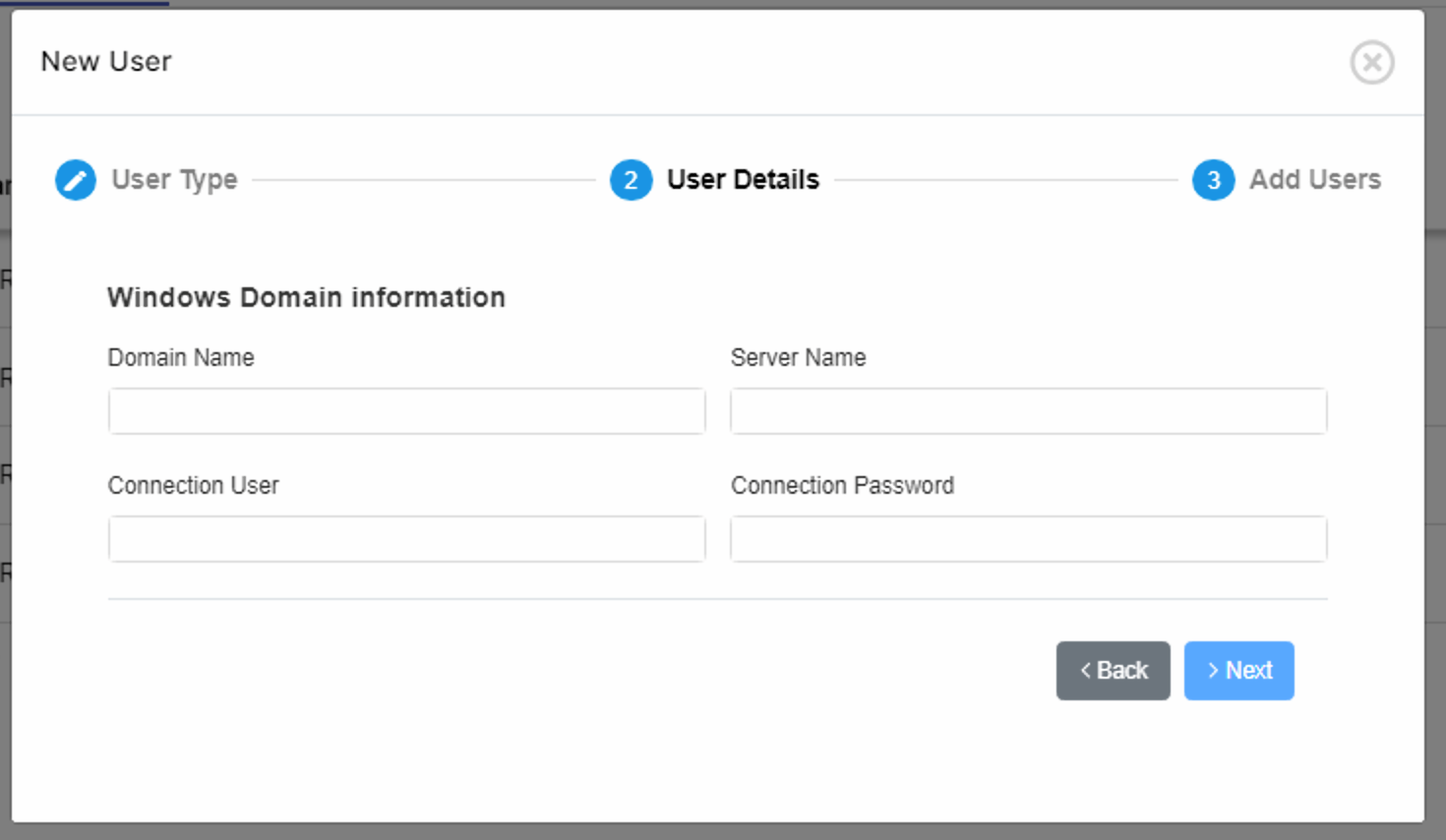
Task: Close the New User dialog
Action: pyautogui.click(x=1371, y=63)
